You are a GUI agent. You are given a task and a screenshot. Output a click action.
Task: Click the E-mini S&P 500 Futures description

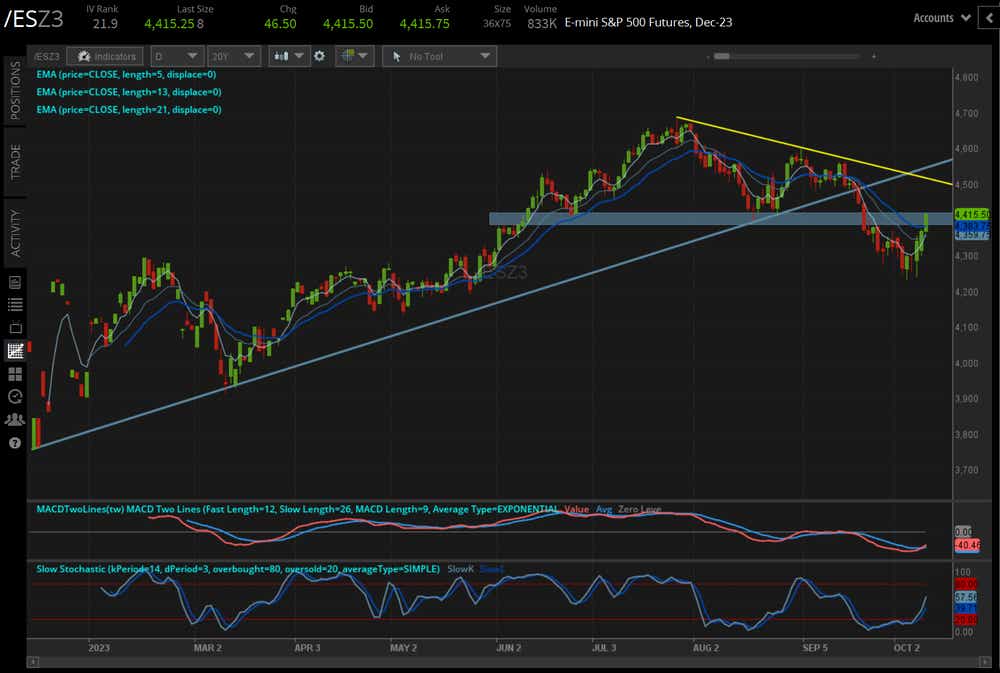[x=649, y=22]
